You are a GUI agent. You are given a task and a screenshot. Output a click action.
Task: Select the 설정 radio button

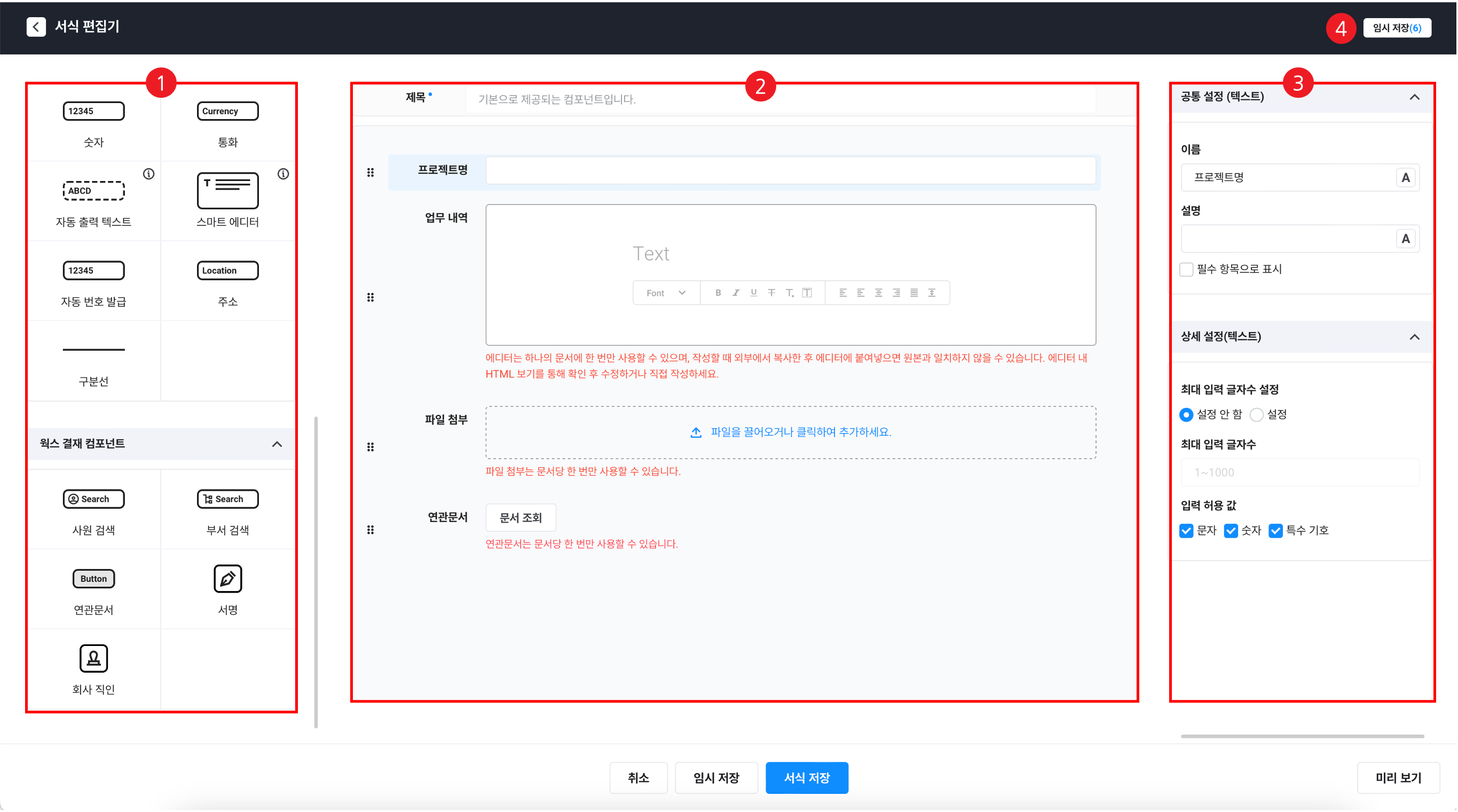(x=1257, y=415)
